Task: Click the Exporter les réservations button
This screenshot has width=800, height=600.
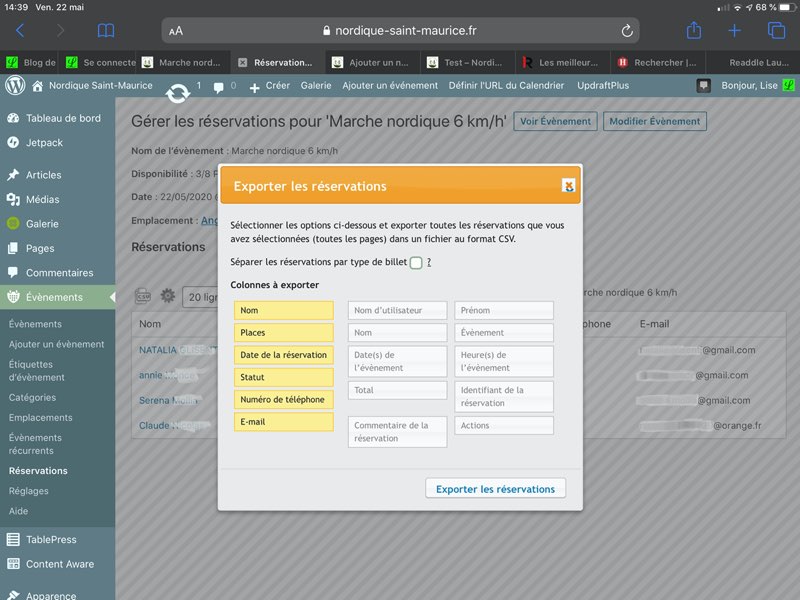Action: (495, 489)
